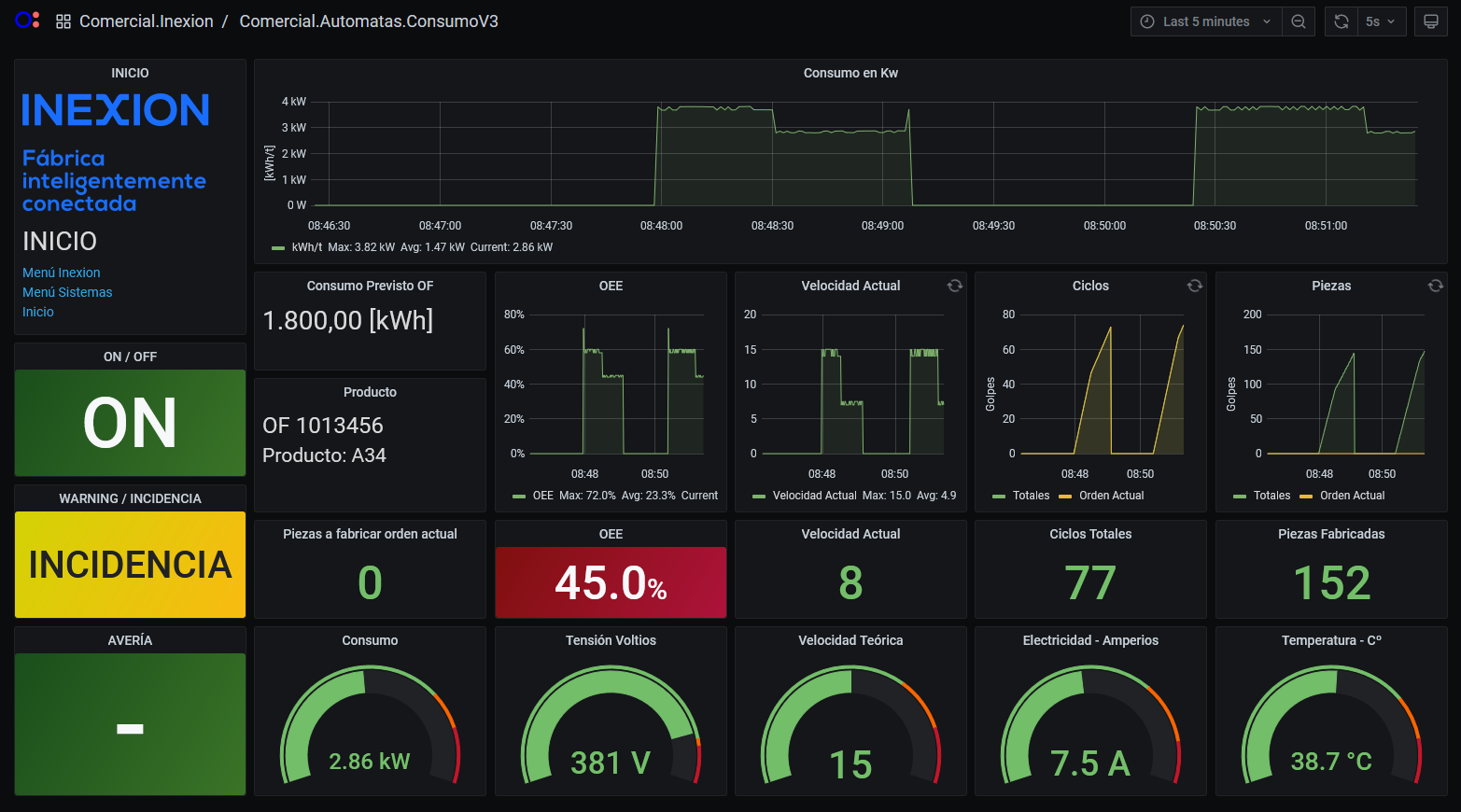Open the Consumo en Kw panel title menu

coord(850,73)
